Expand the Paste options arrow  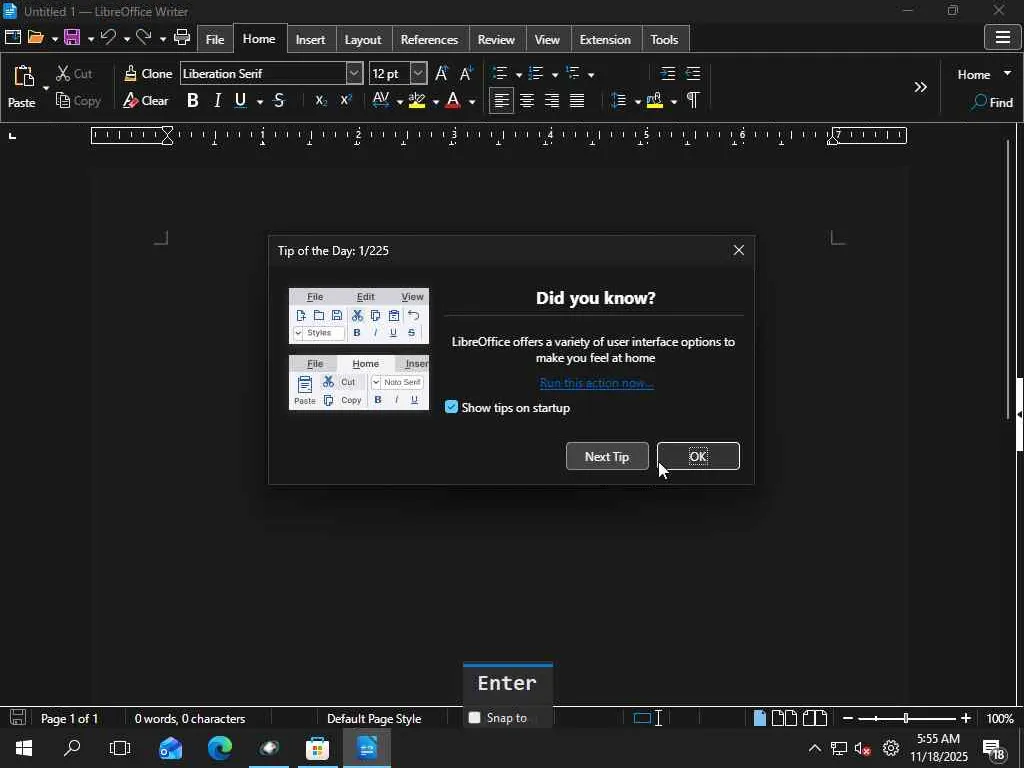(x=46, y=88)
